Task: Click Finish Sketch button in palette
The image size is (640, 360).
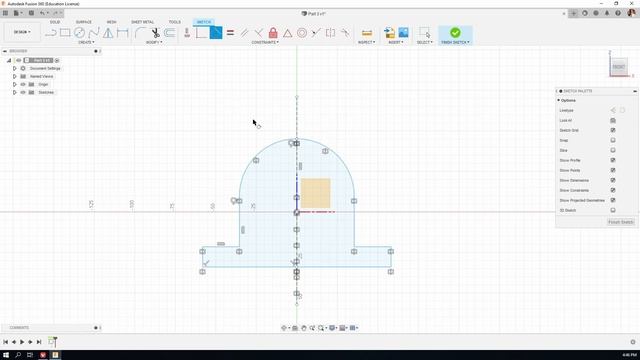Action: (x=621, y=222)
